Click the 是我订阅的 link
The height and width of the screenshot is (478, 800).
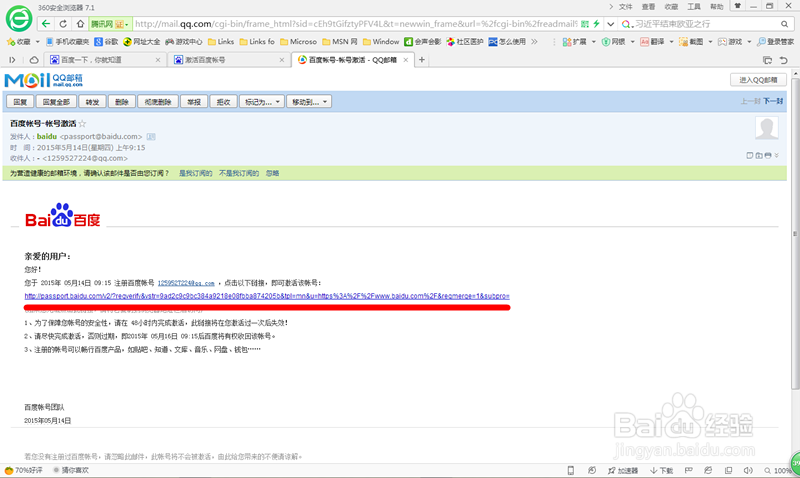click(x=195, y=173)
